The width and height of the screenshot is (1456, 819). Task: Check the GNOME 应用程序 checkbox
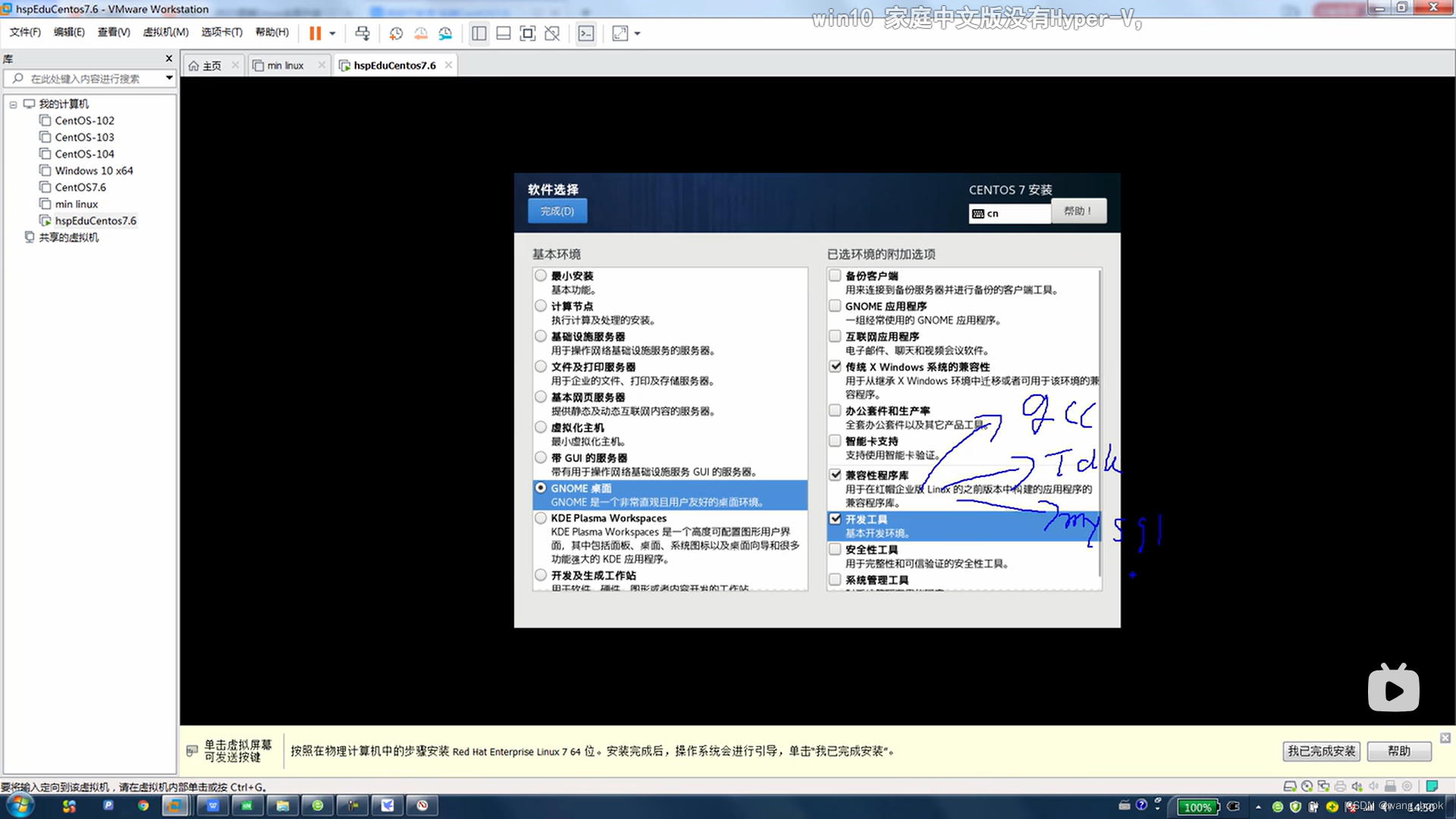point(835,306)
